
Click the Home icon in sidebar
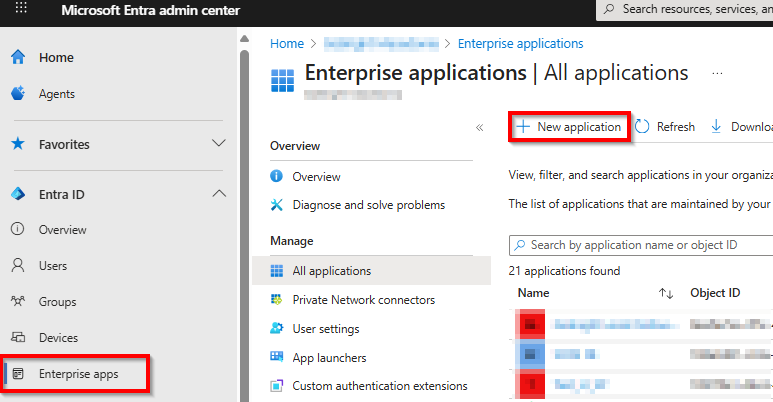coord(17,57)
